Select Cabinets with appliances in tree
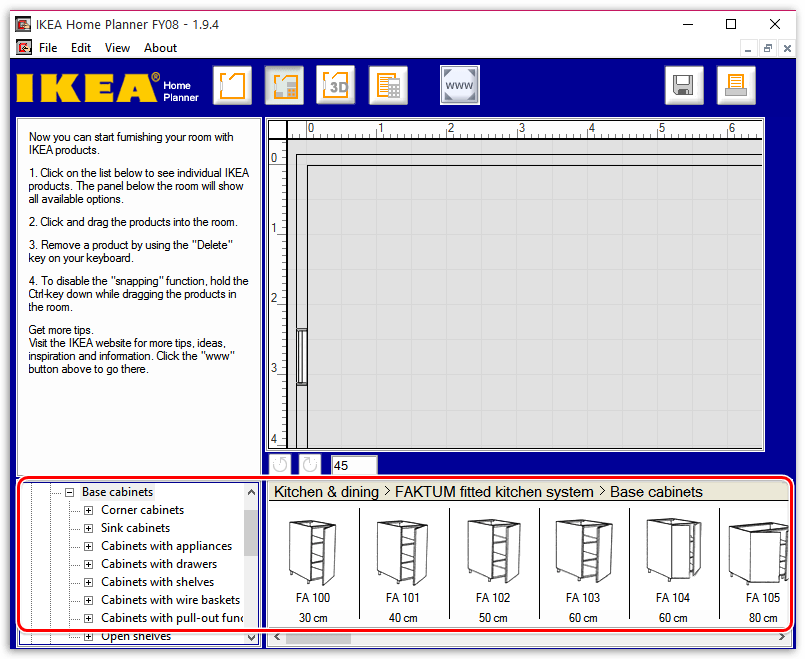Viewport: 806px width, 659px height. pos(166,546)
